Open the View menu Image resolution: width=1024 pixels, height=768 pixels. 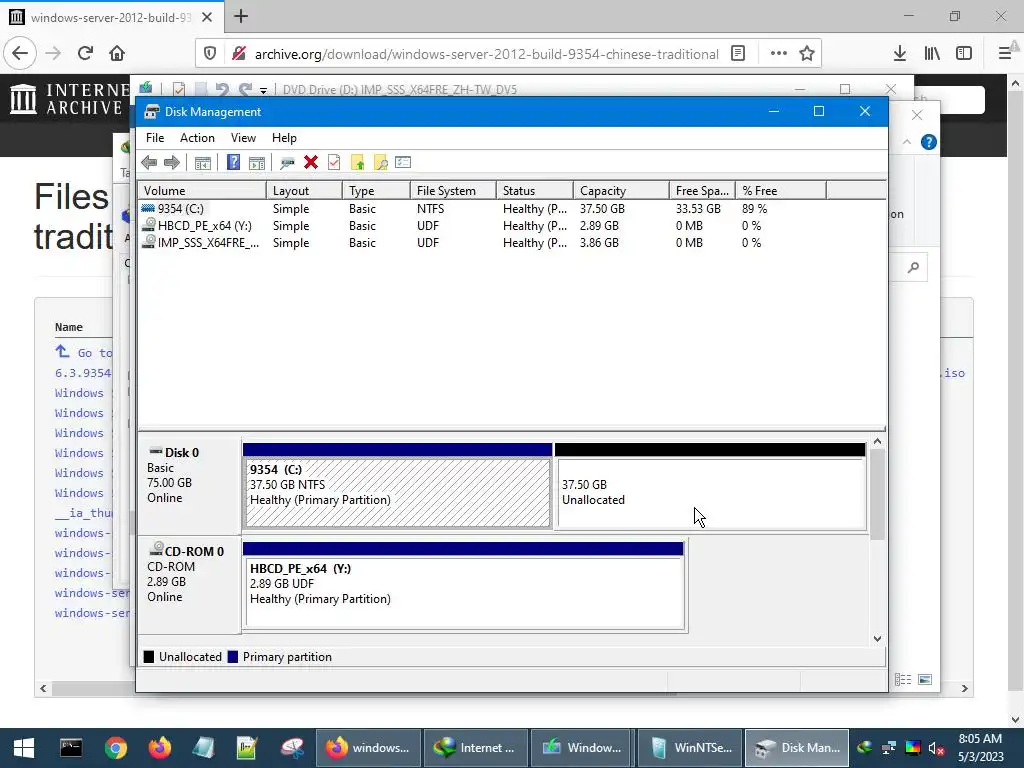243,138
